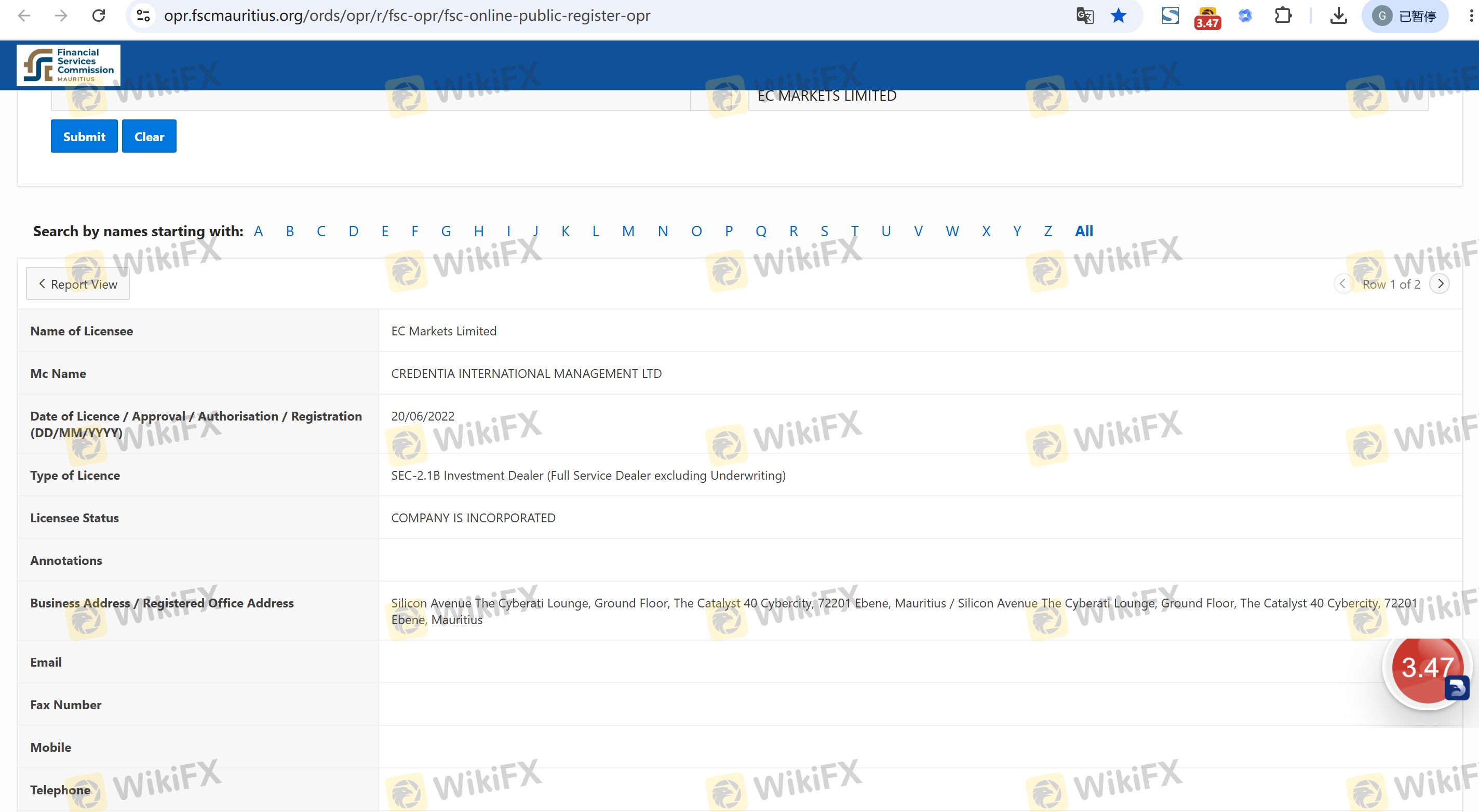
Task: Filter names starting with A
Action: point(259,231)
